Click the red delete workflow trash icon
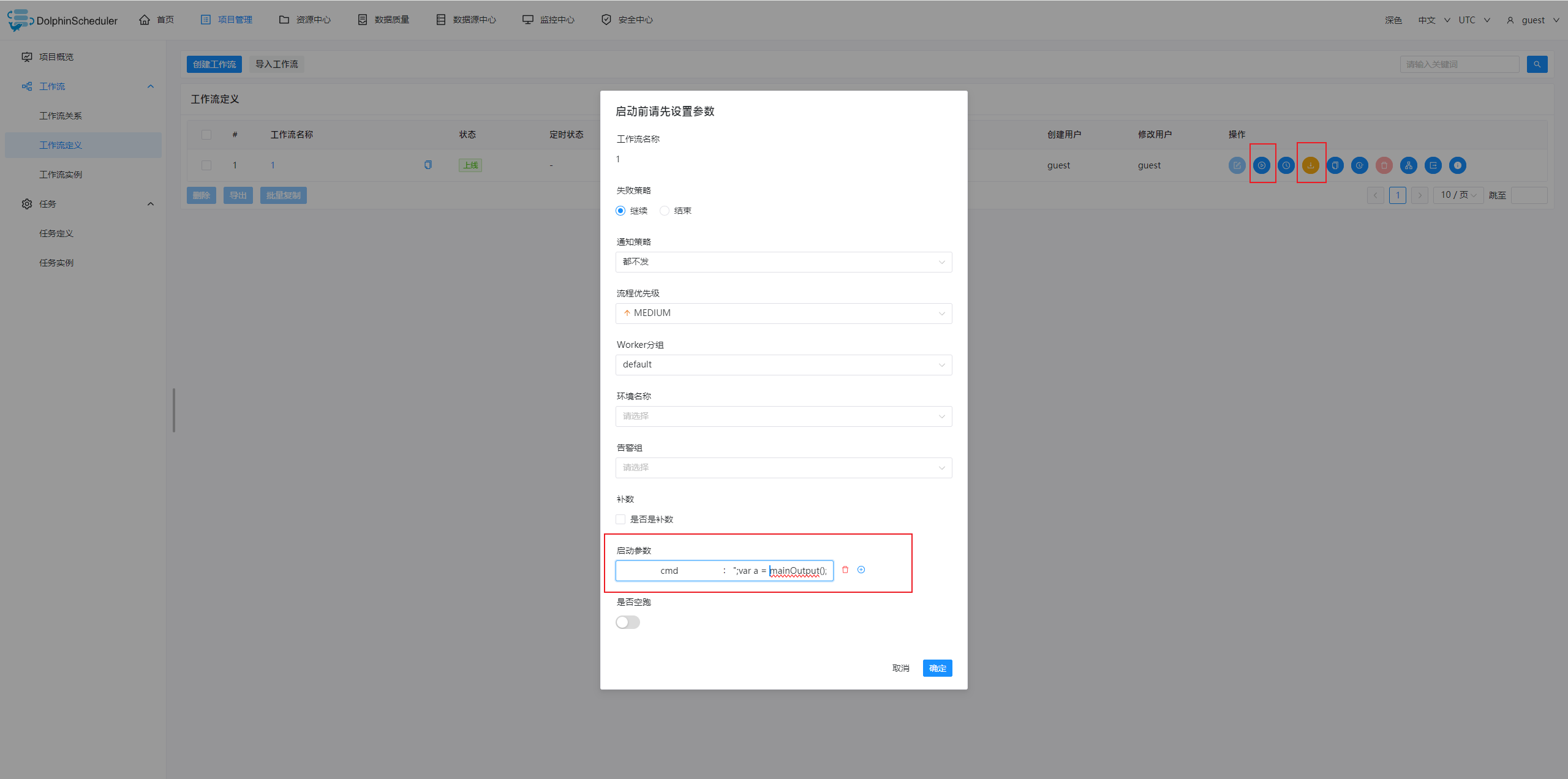Screen dimensions: 1568x779 pyautogui.click(x=1384, y=165)
